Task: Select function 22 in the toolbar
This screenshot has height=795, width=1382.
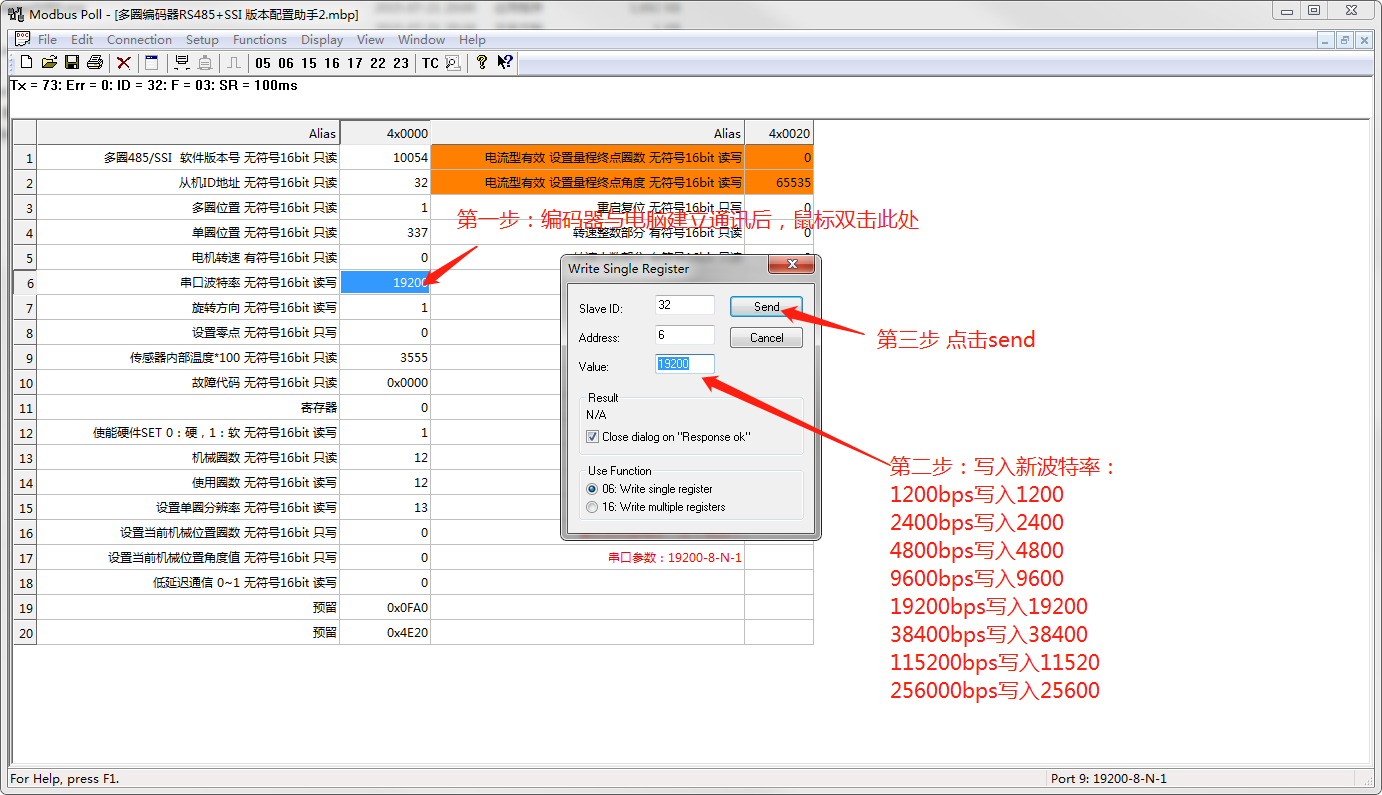Action: tap(378, 63)
